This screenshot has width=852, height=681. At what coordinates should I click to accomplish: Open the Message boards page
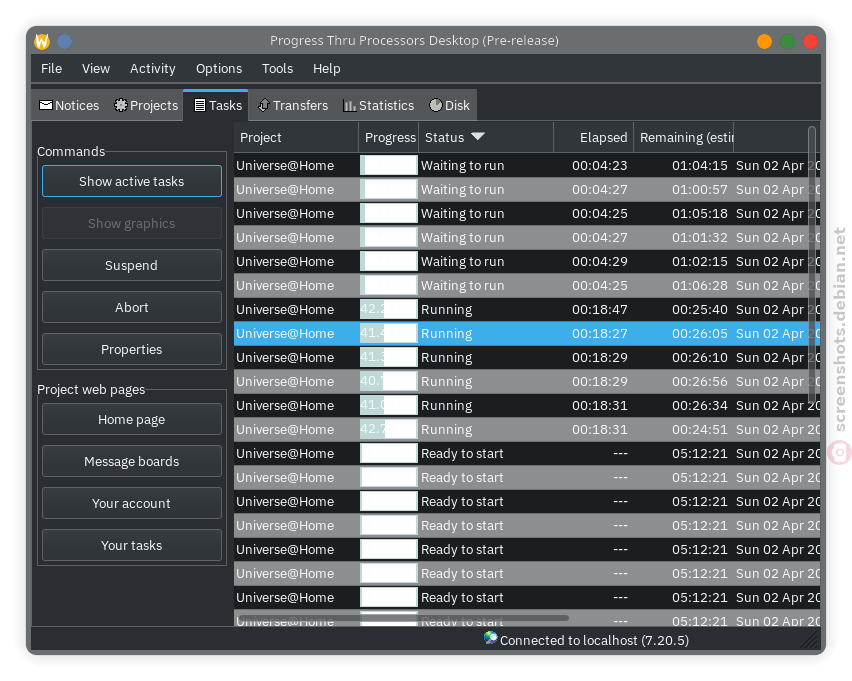(x=131, y=461)
